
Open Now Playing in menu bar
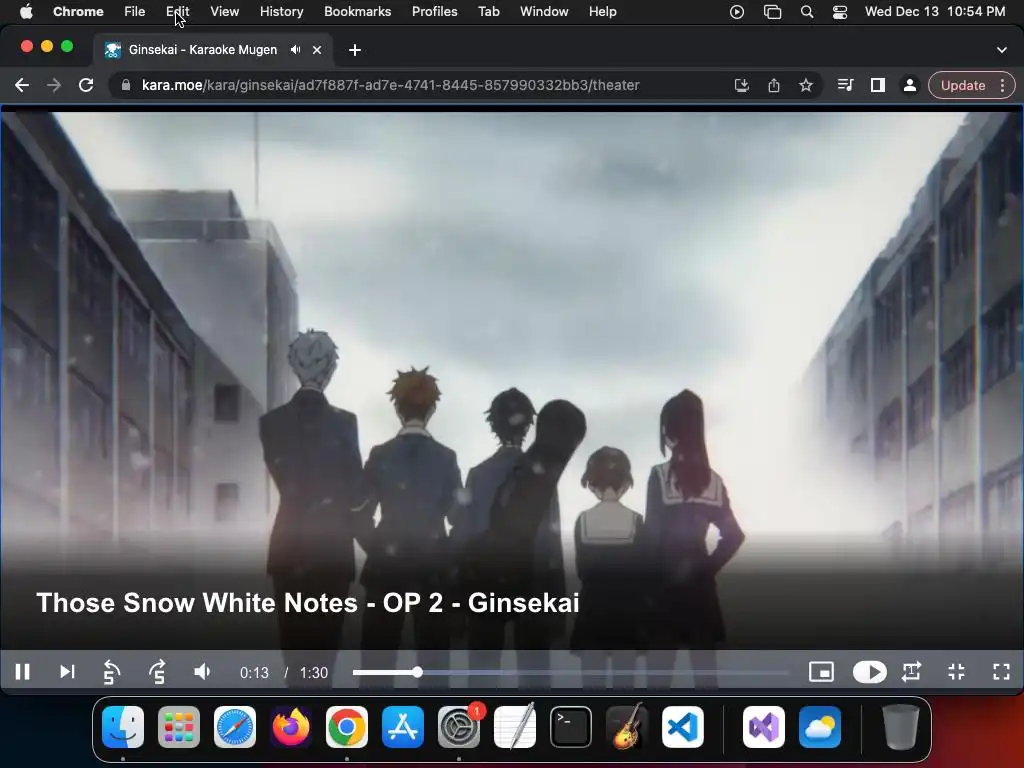[x=737, y=12]
